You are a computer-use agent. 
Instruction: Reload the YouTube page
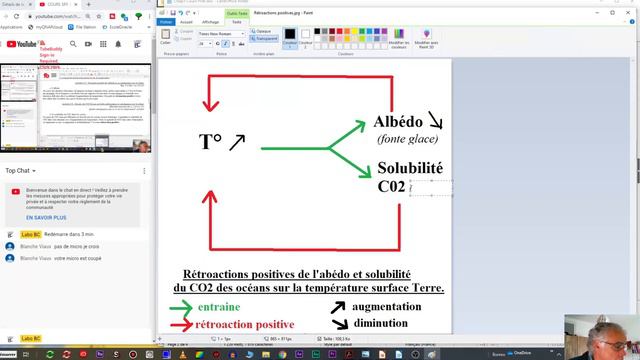click(x=16, y=16)
